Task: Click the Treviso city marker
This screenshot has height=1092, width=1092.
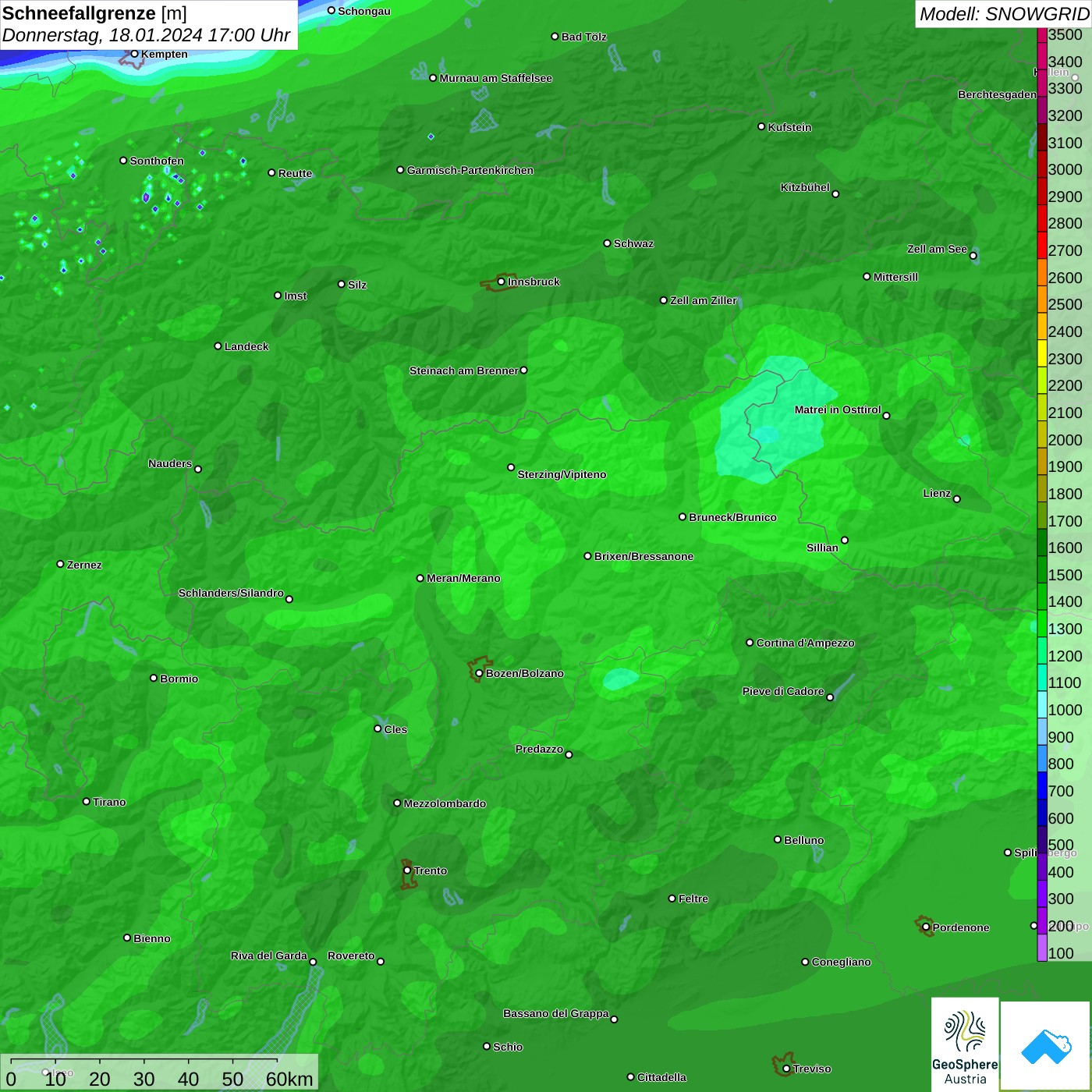Action: 786,1069
